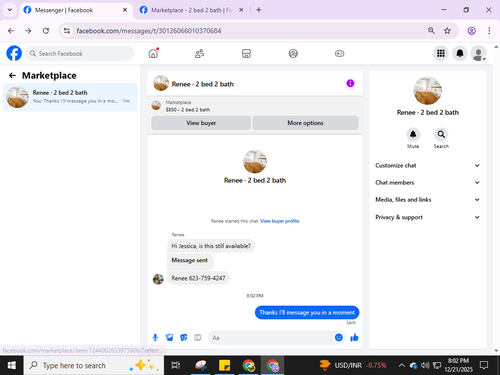Open the account profile avatar menu
This screenshot has width=500, height=375.
click(x=478, y=53)
